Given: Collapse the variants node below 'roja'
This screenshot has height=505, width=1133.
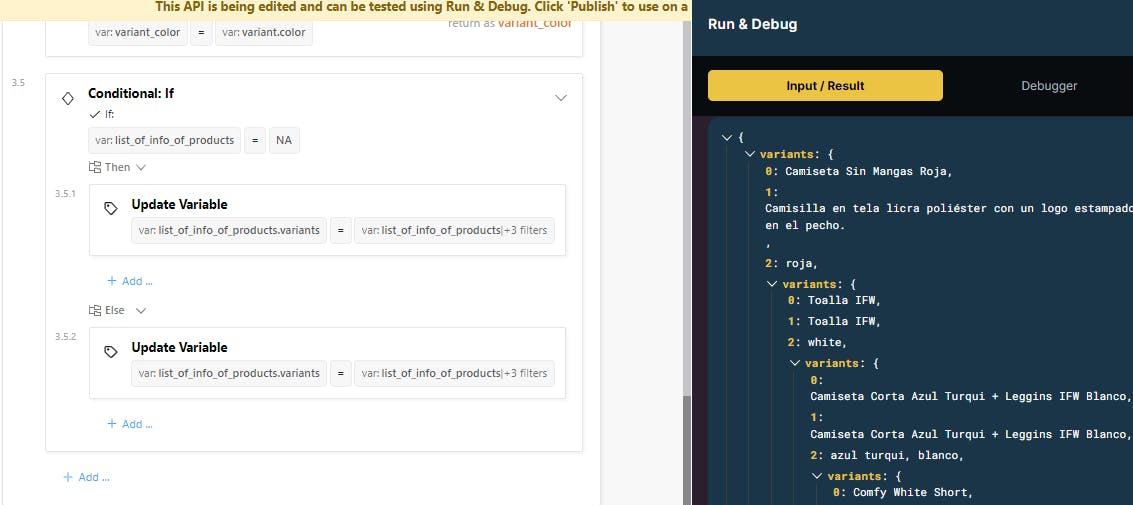Looking at the screenshot, I should [772, 284].
